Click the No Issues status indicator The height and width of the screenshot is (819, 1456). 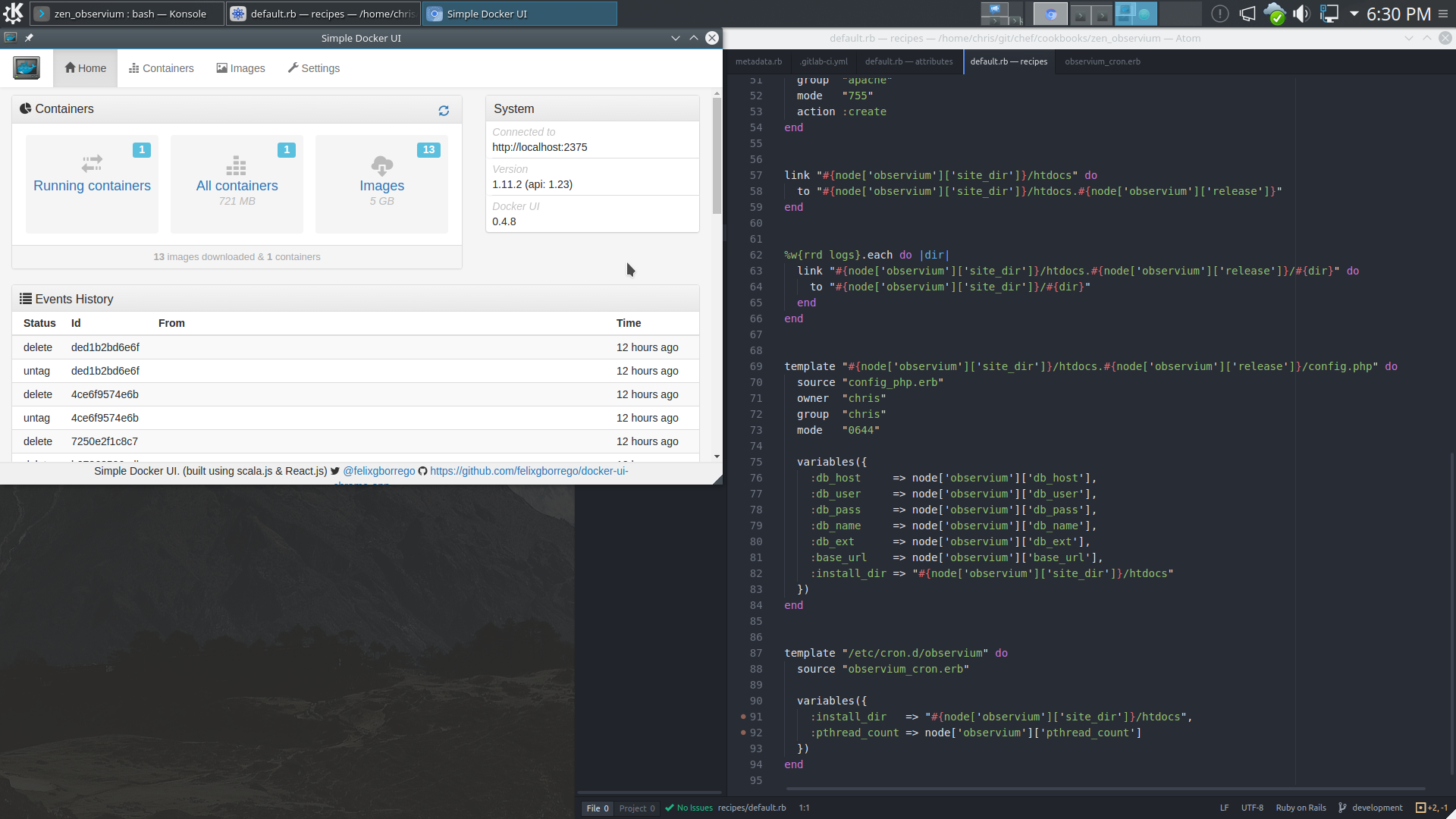point(689,808)
